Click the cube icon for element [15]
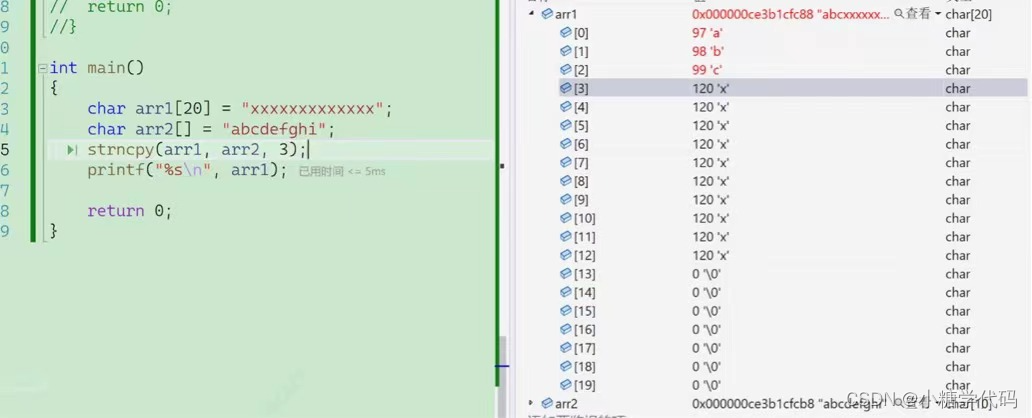1032x418 pixels. point(565,310)
